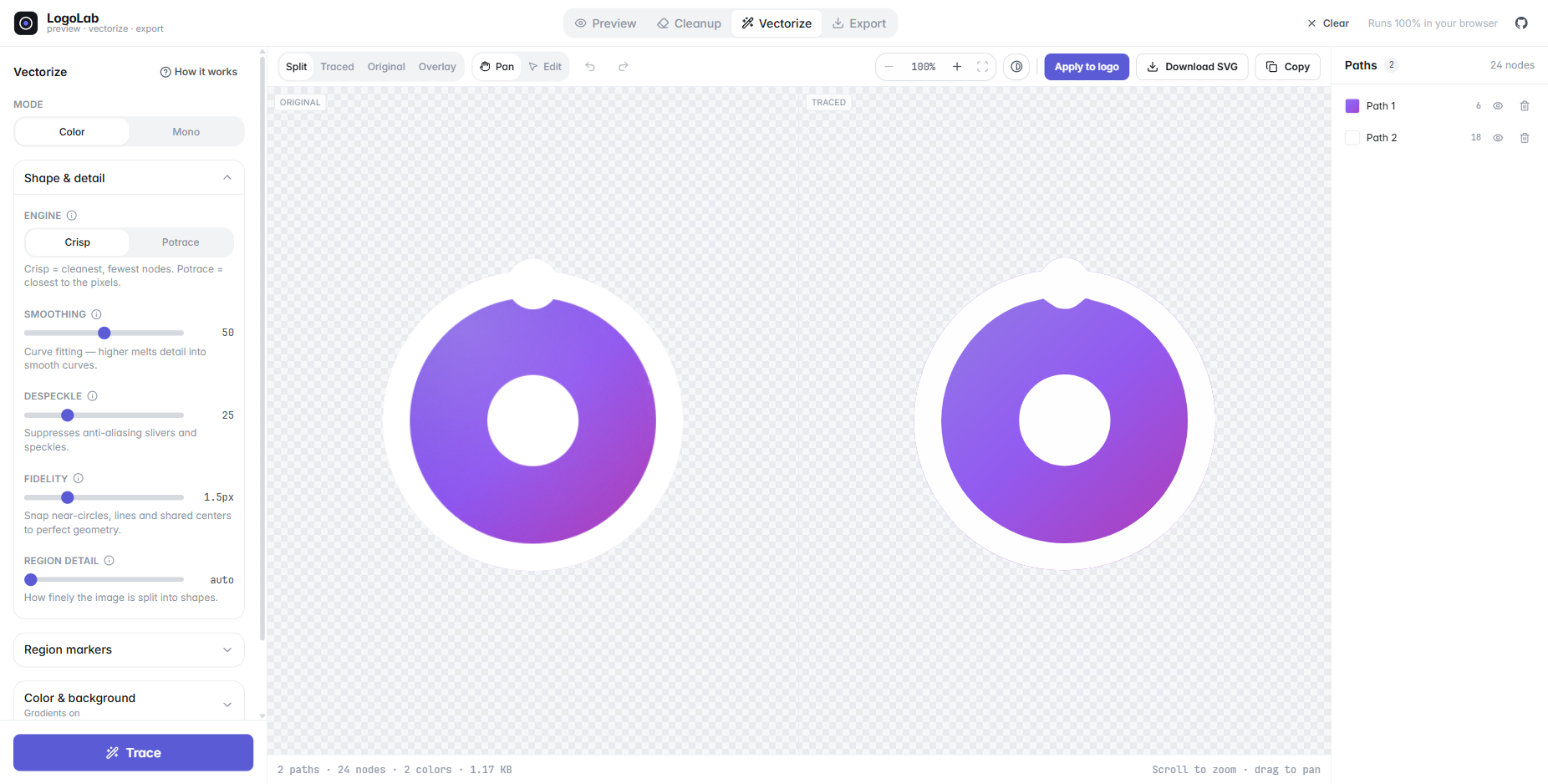Undo the last edit
Viewport: 1548px width, 784px height.
click(590, 67)
